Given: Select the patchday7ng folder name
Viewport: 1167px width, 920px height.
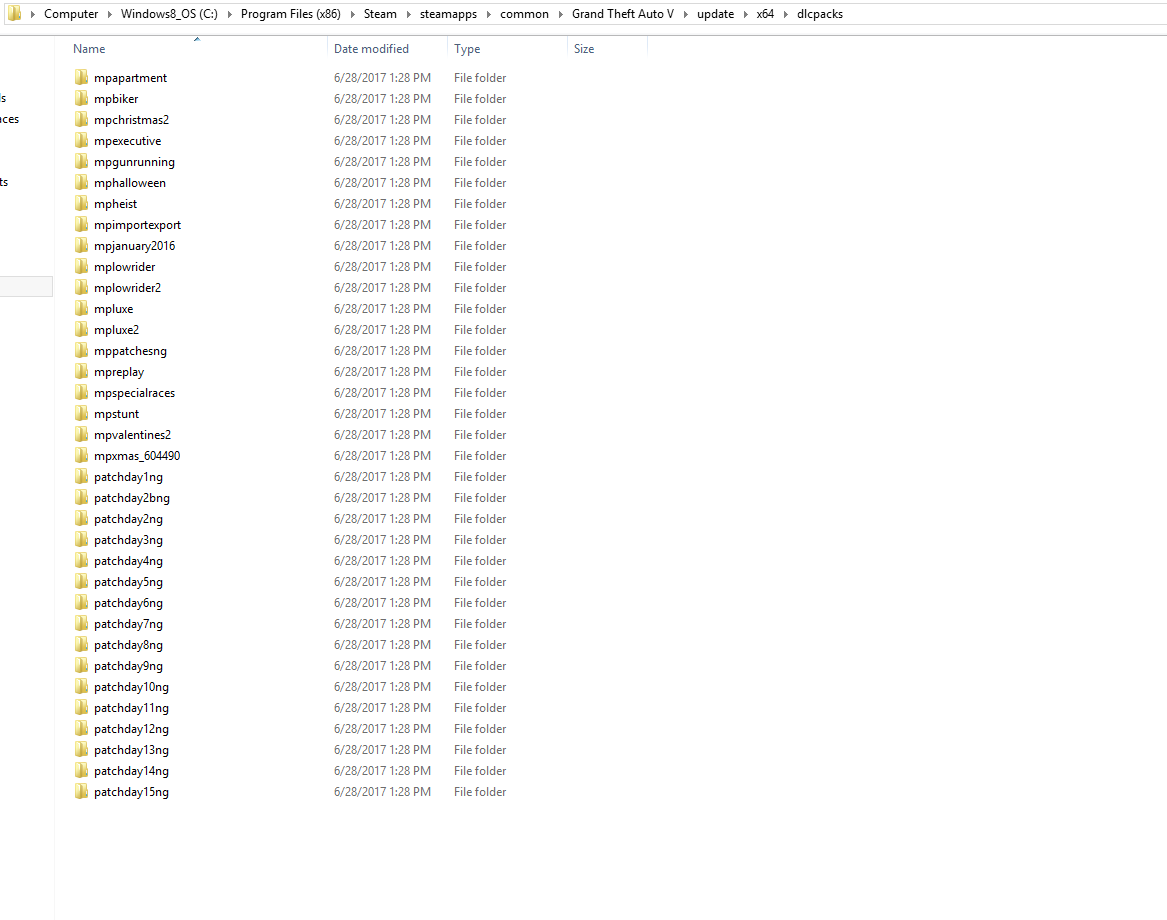Looking at the screenshot, I should click(128, 624).
